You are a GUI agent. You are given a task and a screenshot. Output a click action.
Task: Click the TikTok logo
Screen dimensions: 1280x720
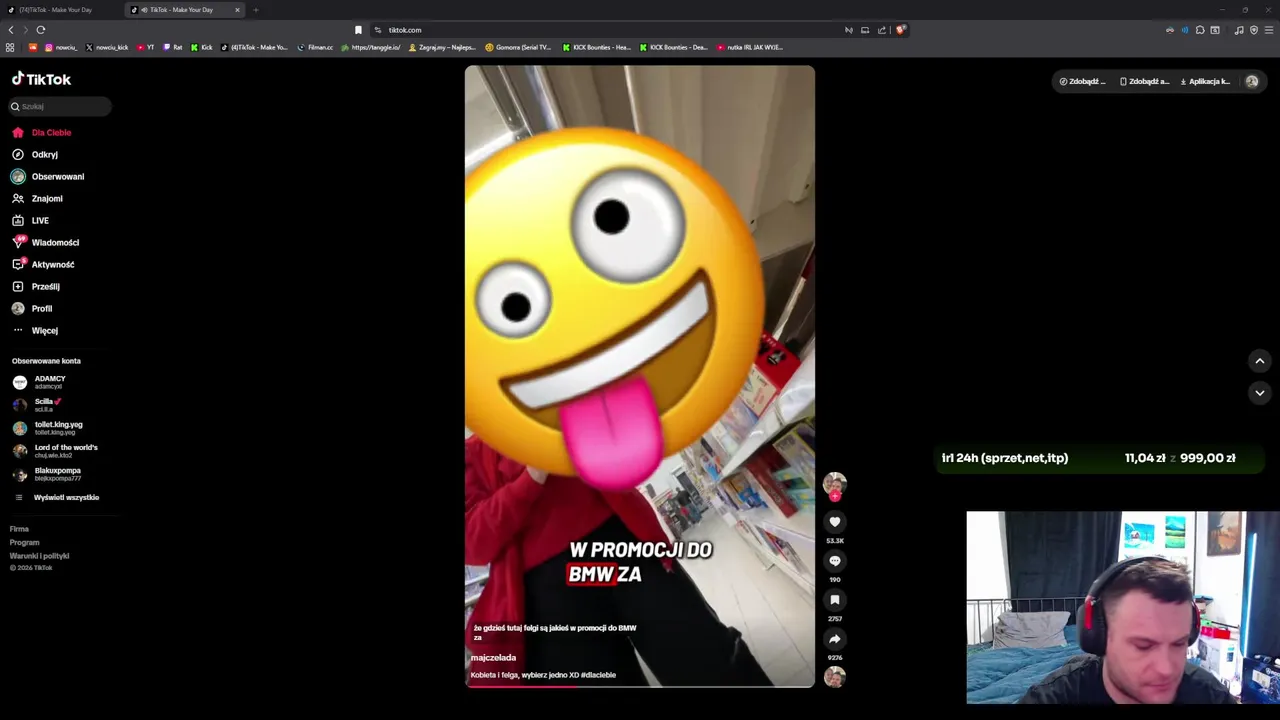point(41,79)
